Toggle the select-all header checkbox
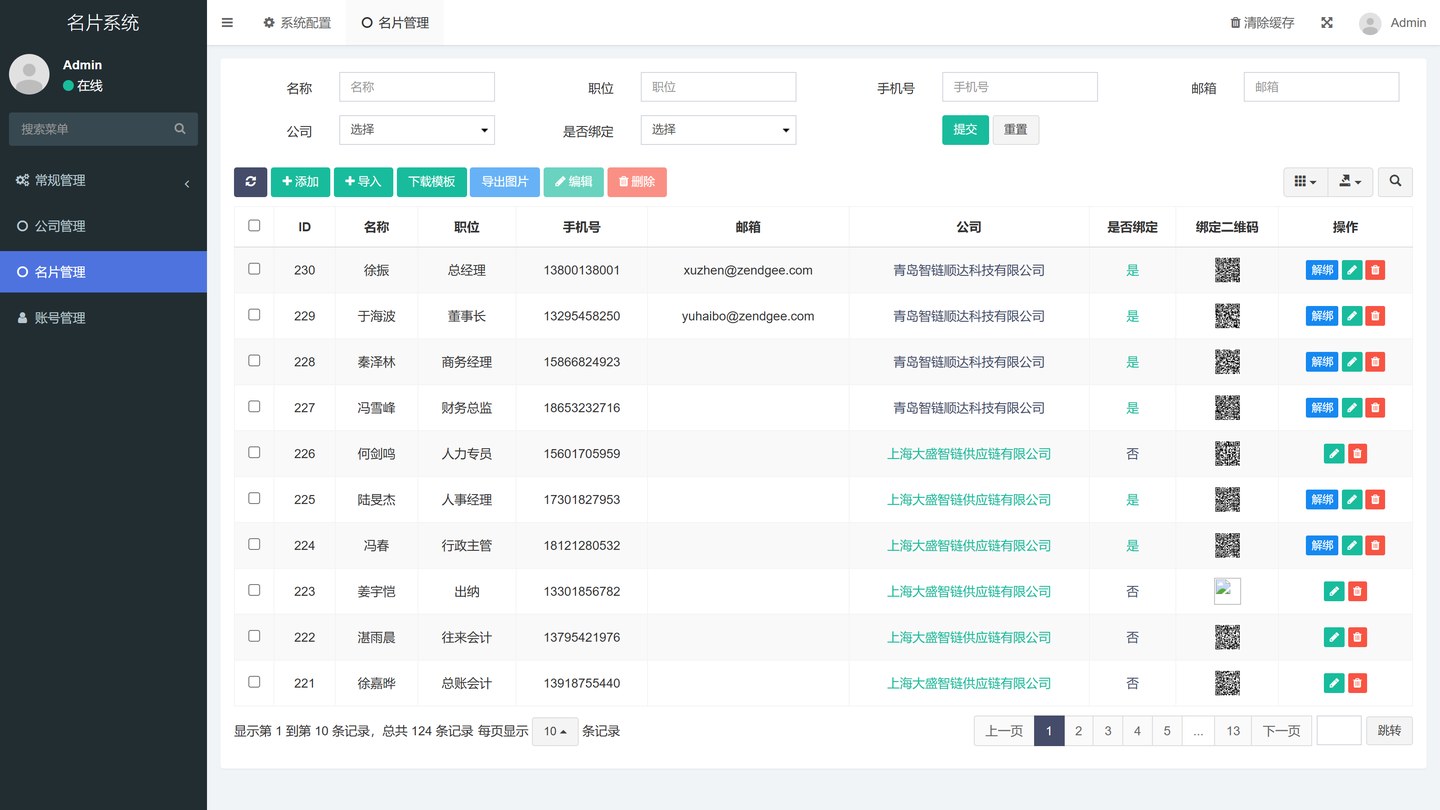This screenshot has height=810, width=1440. tap(254, 226)
